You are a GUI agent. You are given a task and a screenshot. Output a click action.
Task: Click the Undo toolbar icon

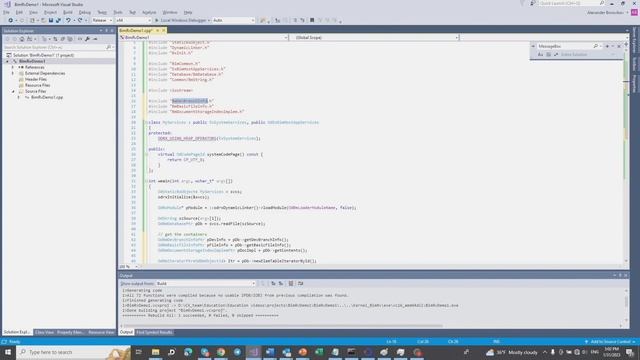click(x=68, y=20)
